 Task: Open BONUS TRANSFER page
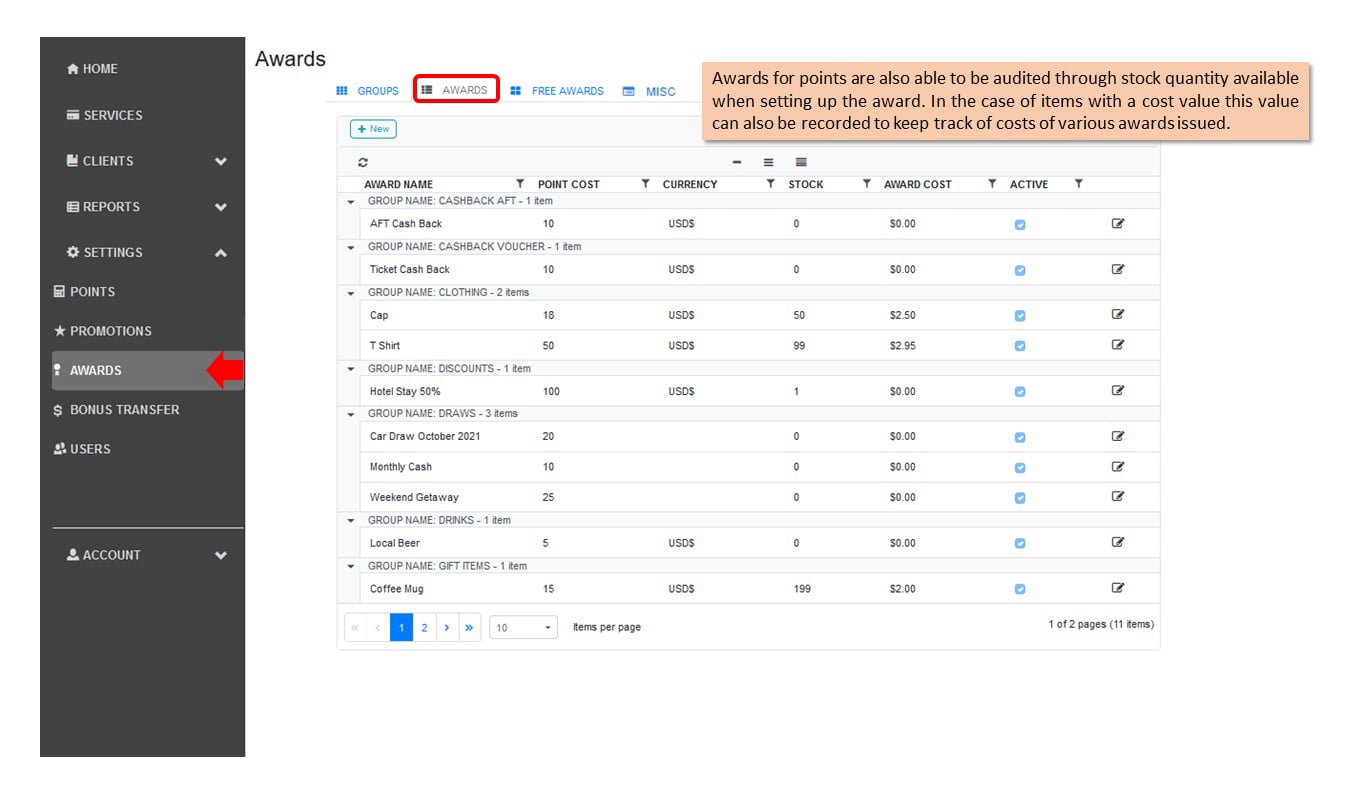pyautogui.click(x=116, y=410)
